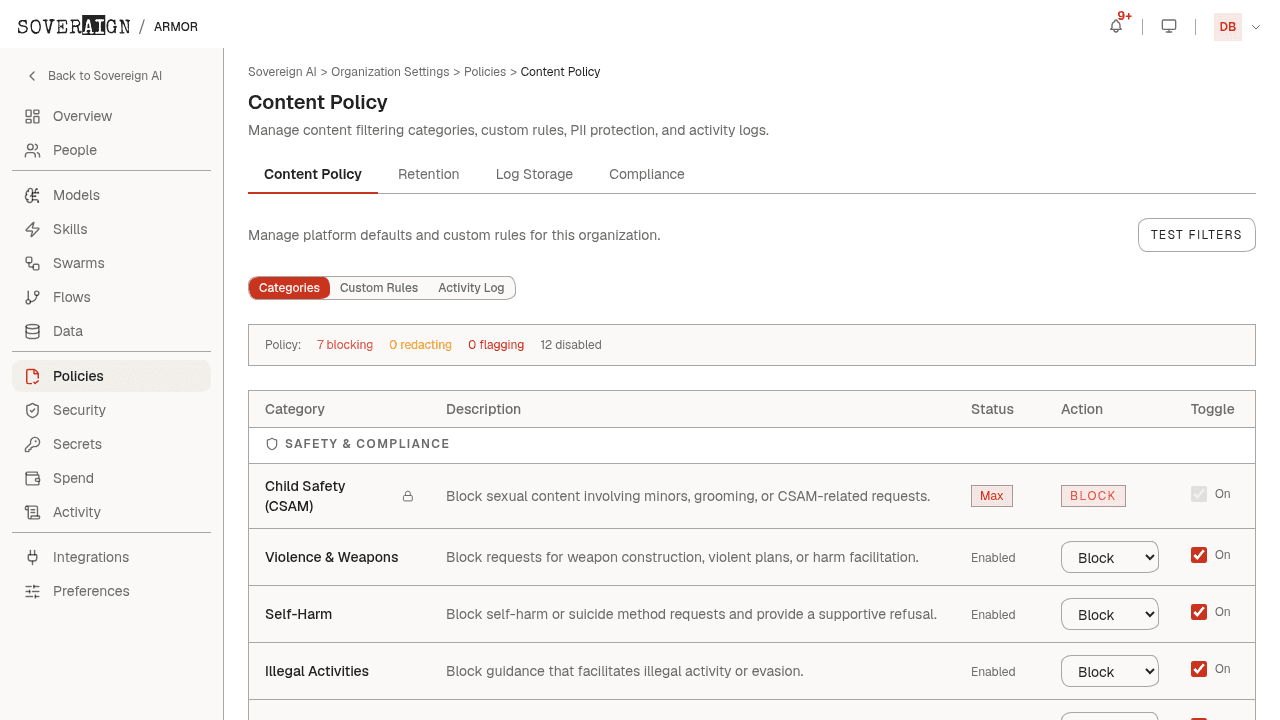
Task: Toggle the Child Safety (CSAM) checkbox
Action: (1199, 494)
